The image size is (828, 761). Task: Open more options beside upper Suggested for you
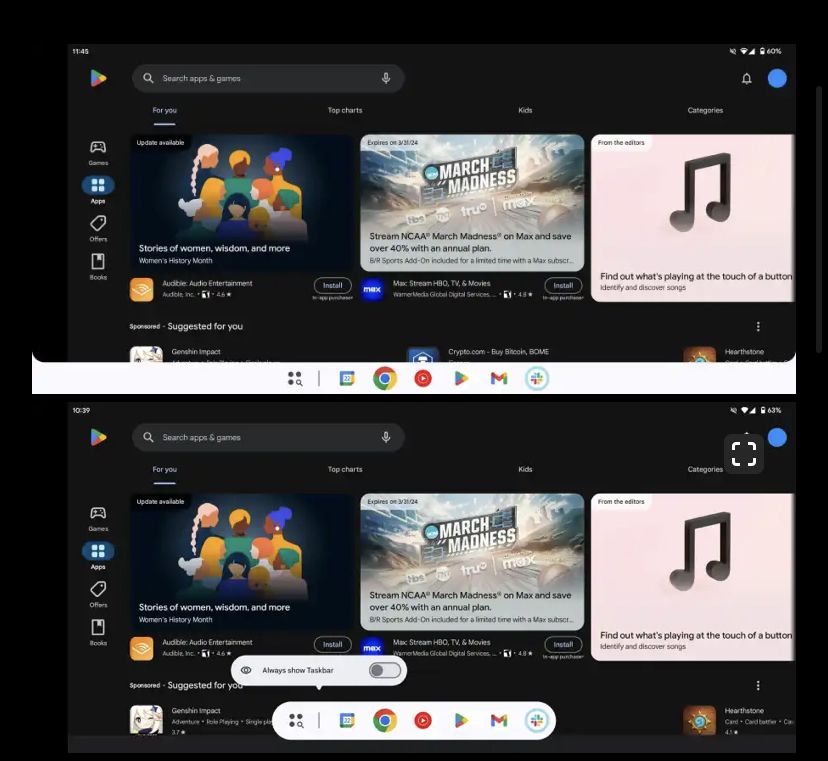(x=758, y=326)
